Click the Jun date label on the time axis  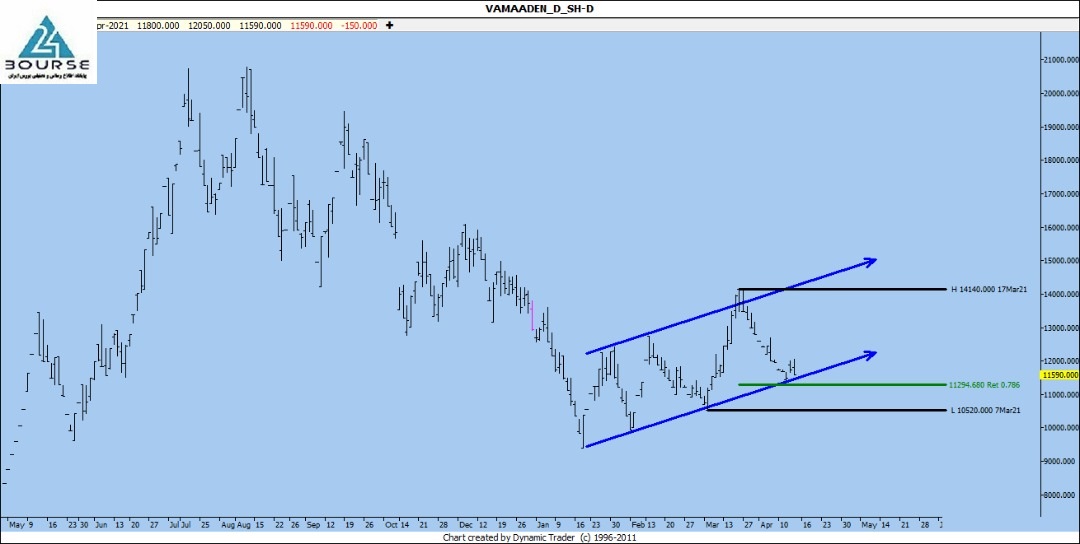coord(101,525)
